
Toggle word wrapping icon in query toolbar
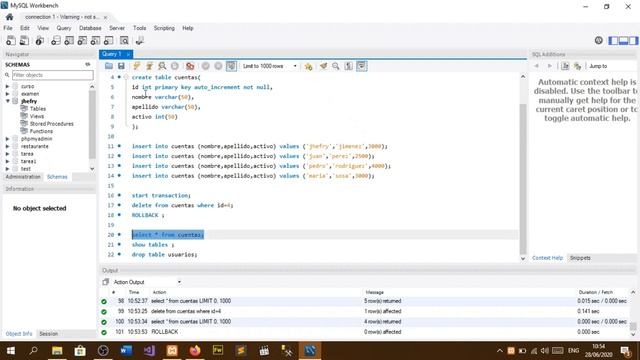tap(362, 66)
